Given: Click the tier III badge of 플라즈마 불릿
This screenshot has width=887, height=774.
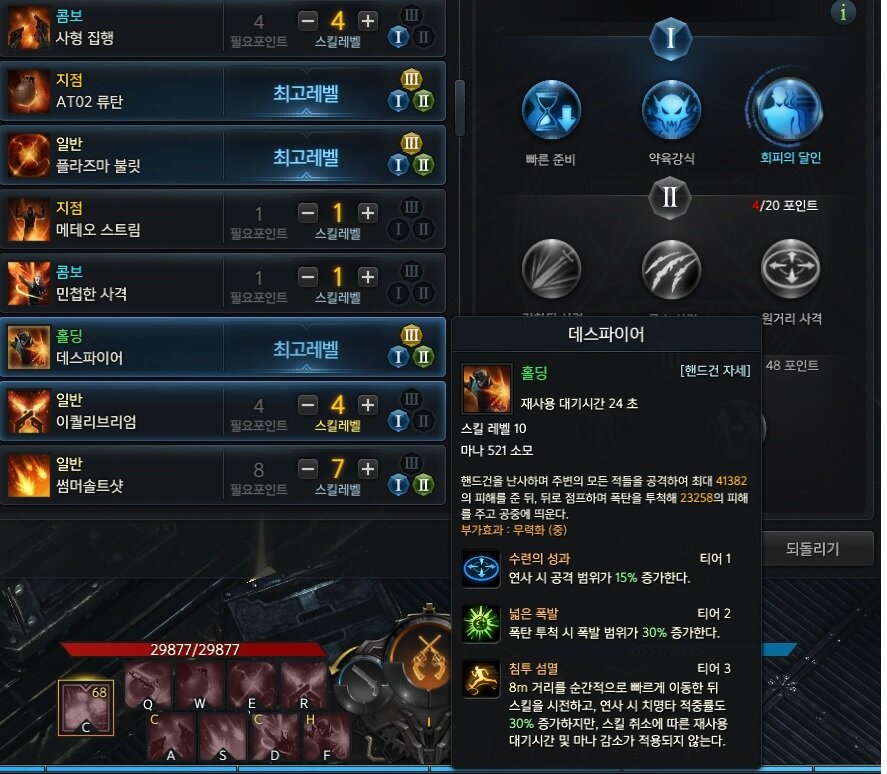Looking at the screenshot, I should pos(411,143).
